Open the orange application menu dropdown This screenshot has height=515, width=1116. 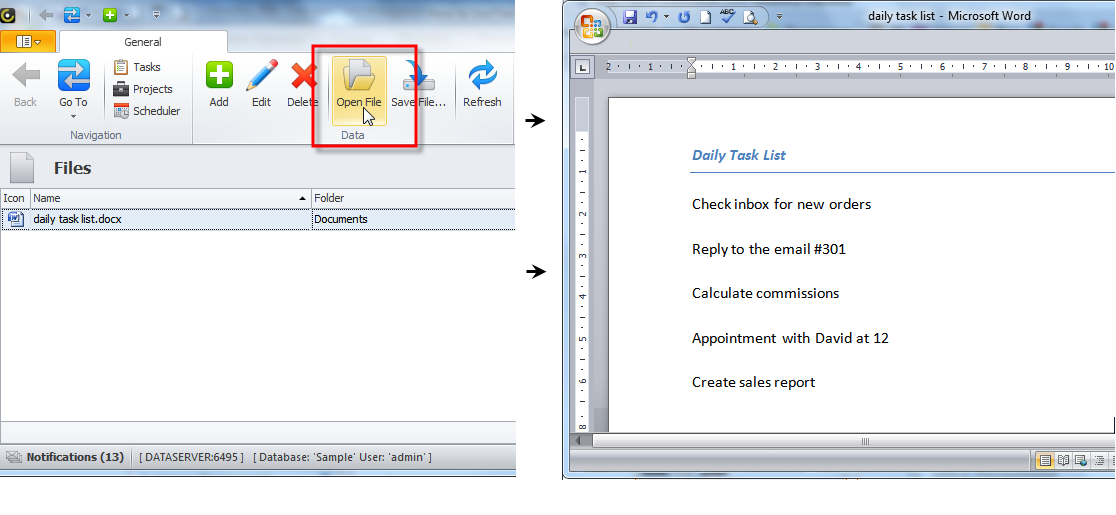(28, 41)
